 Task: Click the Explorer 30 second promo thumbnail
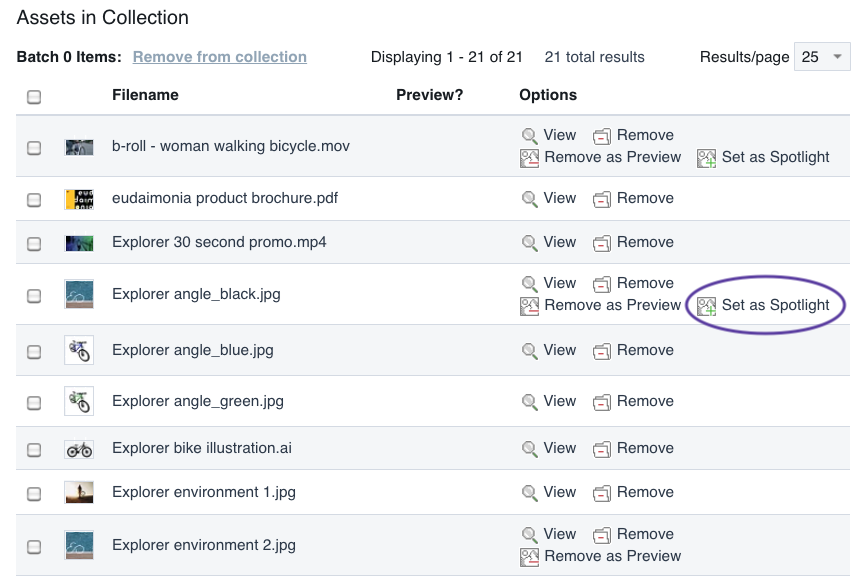tap(79, 243)
